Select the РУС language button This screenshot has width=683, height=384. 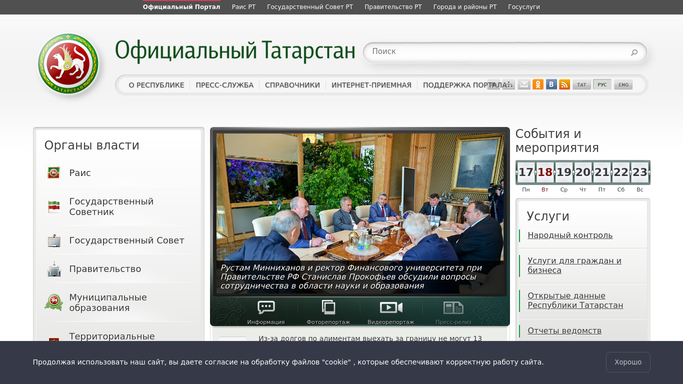tap(602, 84)
